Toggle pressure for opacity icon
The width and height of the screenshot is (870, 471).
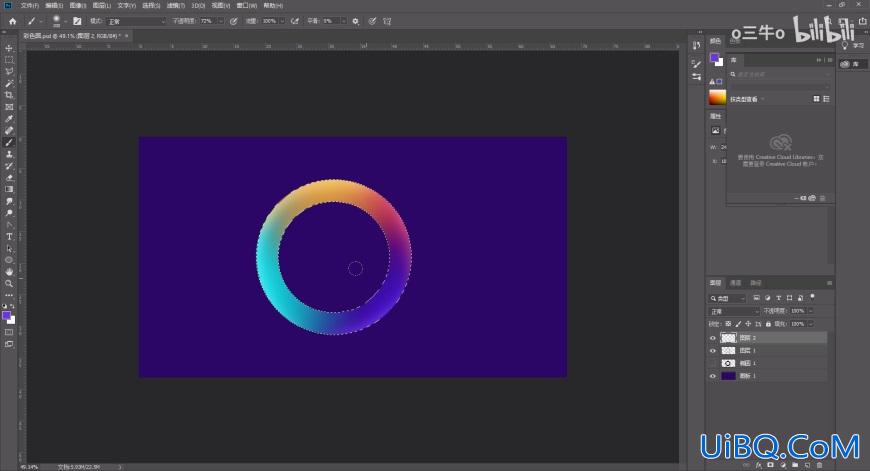click(x=234, y=21)
